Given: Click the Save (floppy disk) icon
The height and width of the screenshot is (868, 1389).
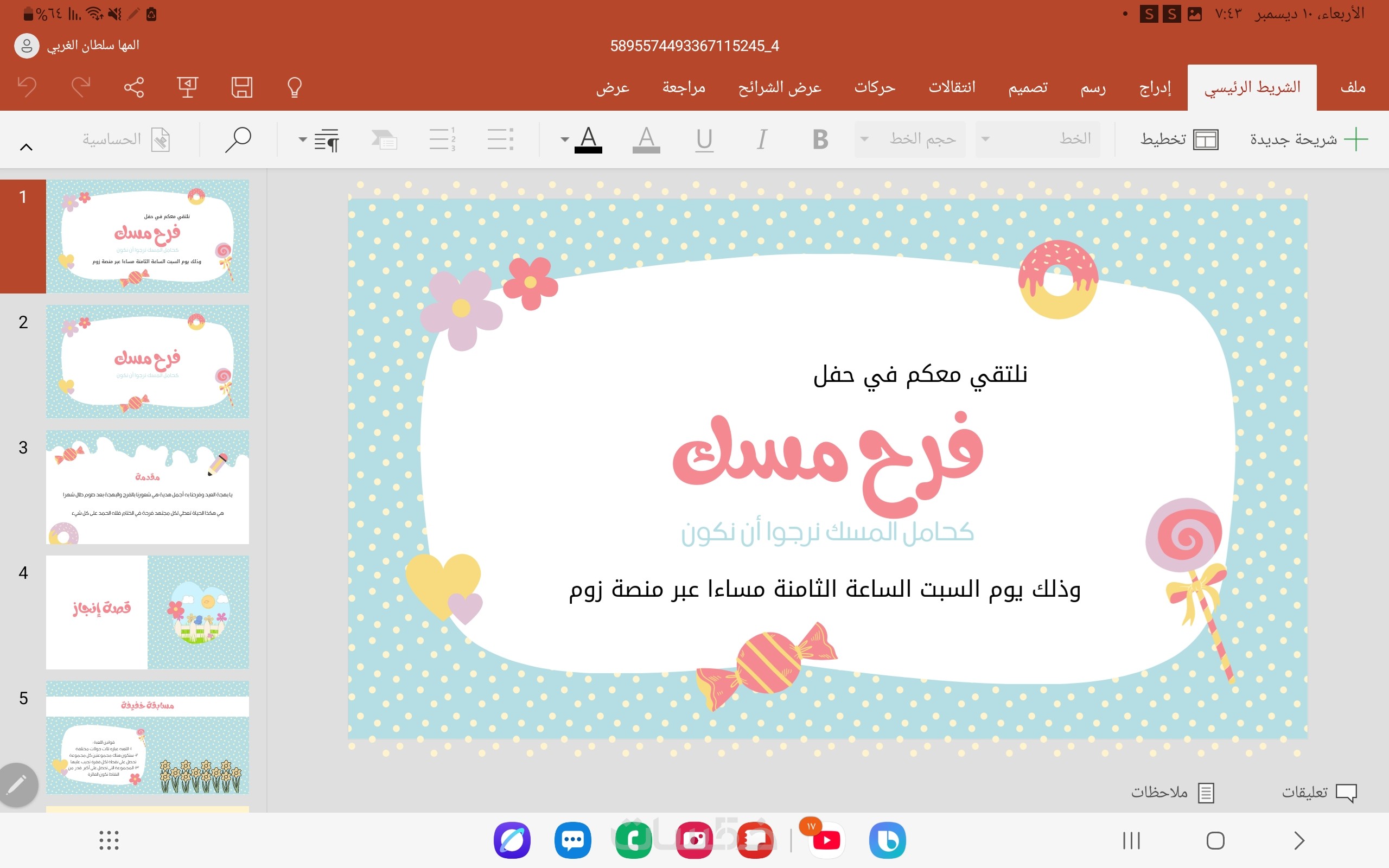Looking at the screenshot, I should click(241, 87).
